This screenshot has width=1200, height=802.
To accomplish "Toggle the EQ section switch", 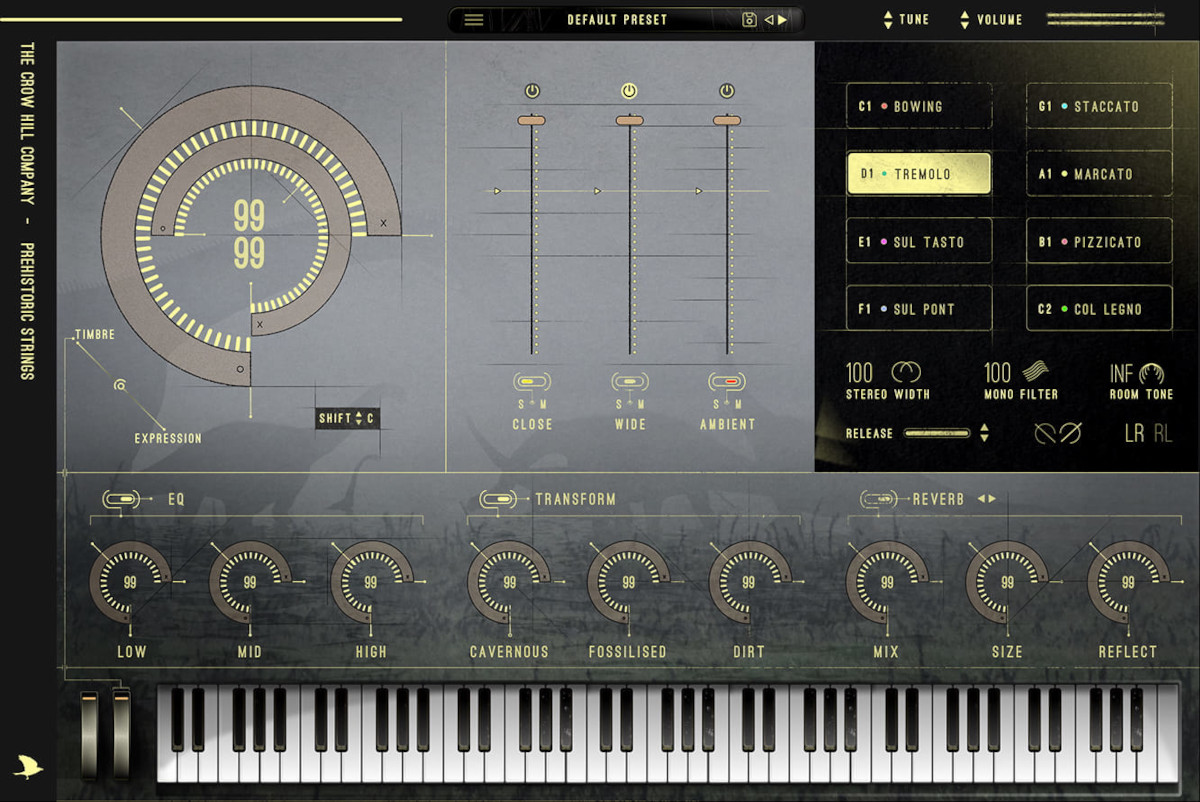I will click(x=120, y=499).
